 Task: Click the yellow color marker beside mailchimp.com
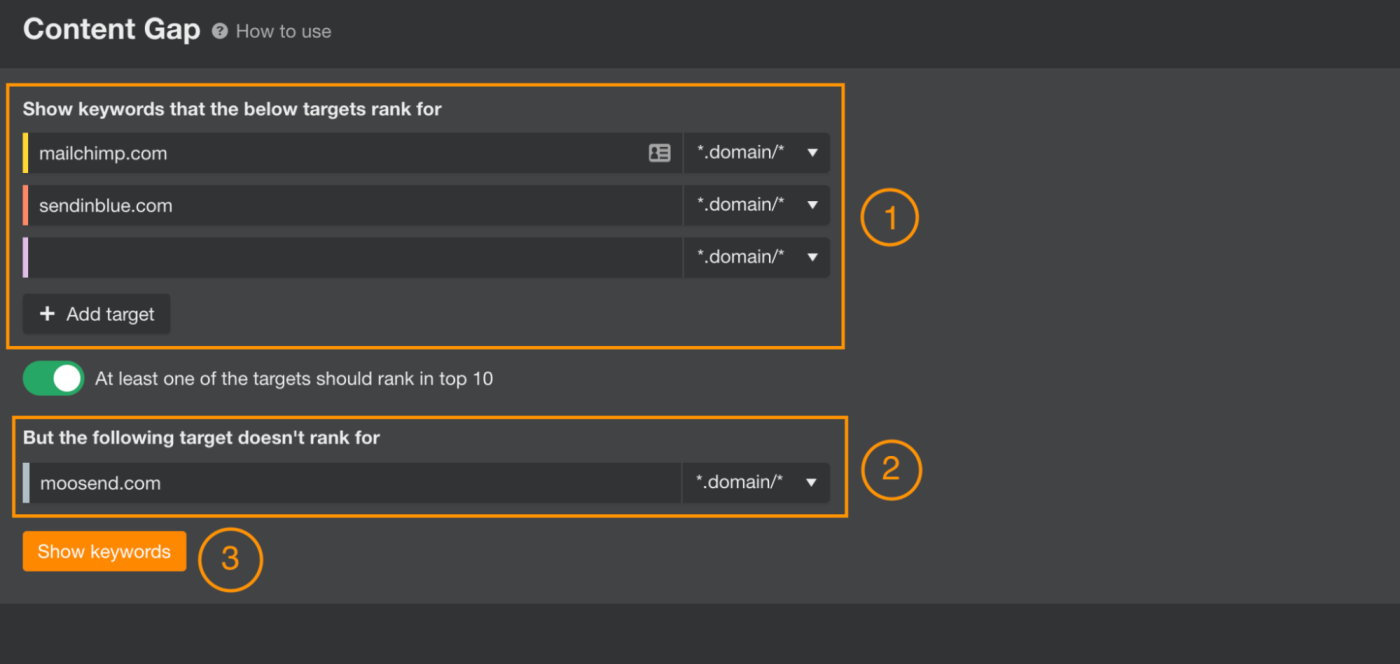(25, 153)
